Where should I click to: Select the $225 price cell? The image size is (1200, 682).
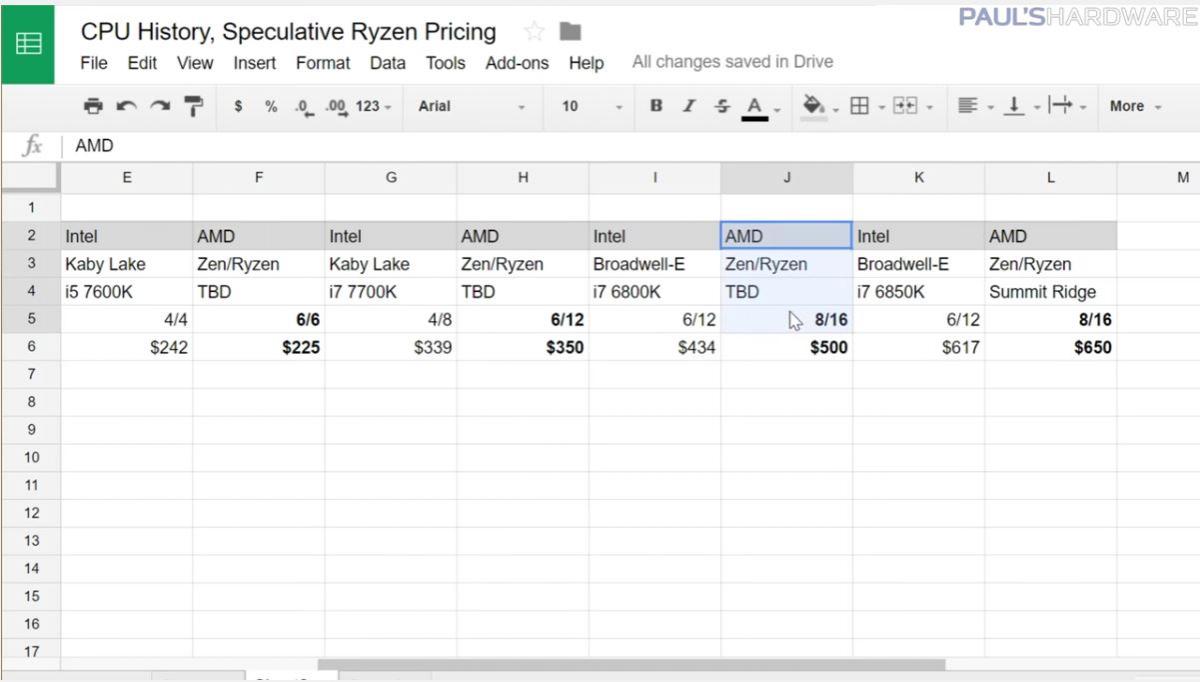coord(259,348)
